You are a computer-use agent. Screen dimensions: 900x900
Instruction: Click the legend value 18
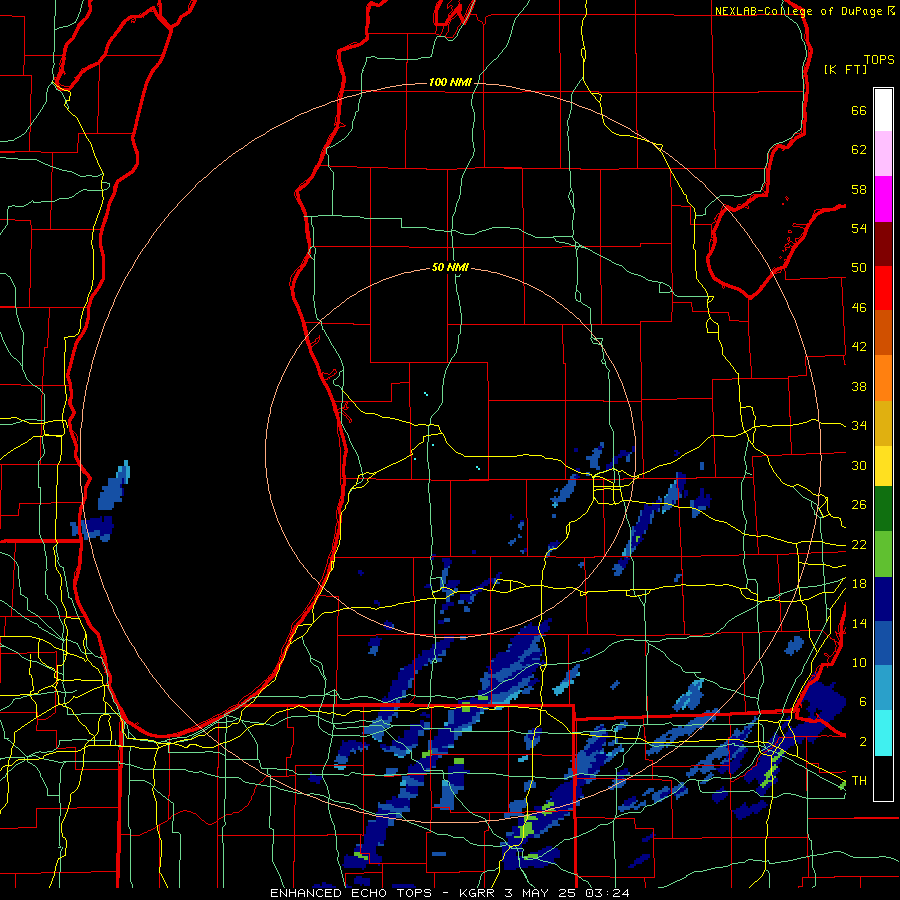pos(859,584)
